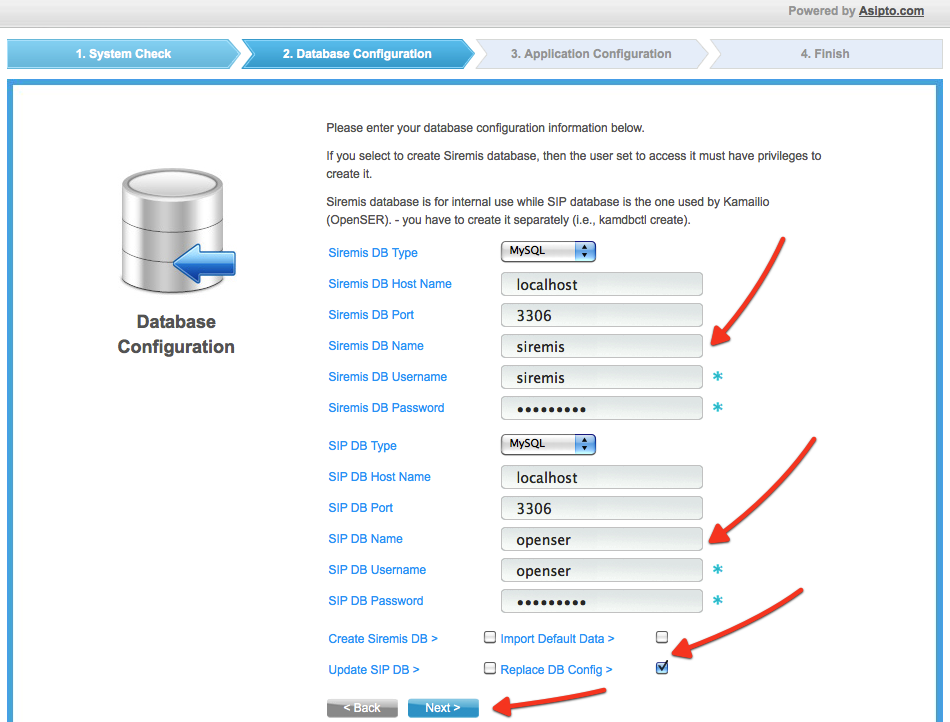Focus the Siremis DB Host Name field
The height and width of the screenshot is (722, 950).
602,284
